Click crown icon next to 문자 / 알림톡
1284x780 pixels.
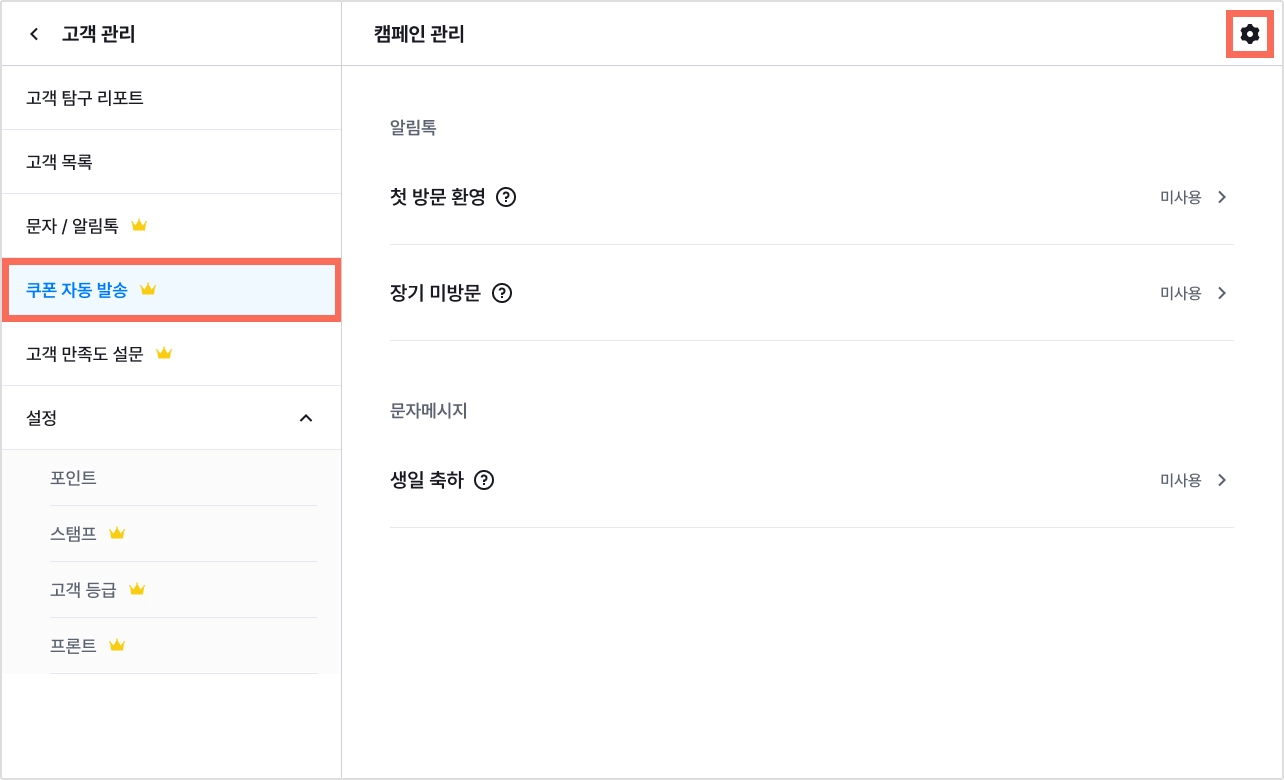pos(139,225)
